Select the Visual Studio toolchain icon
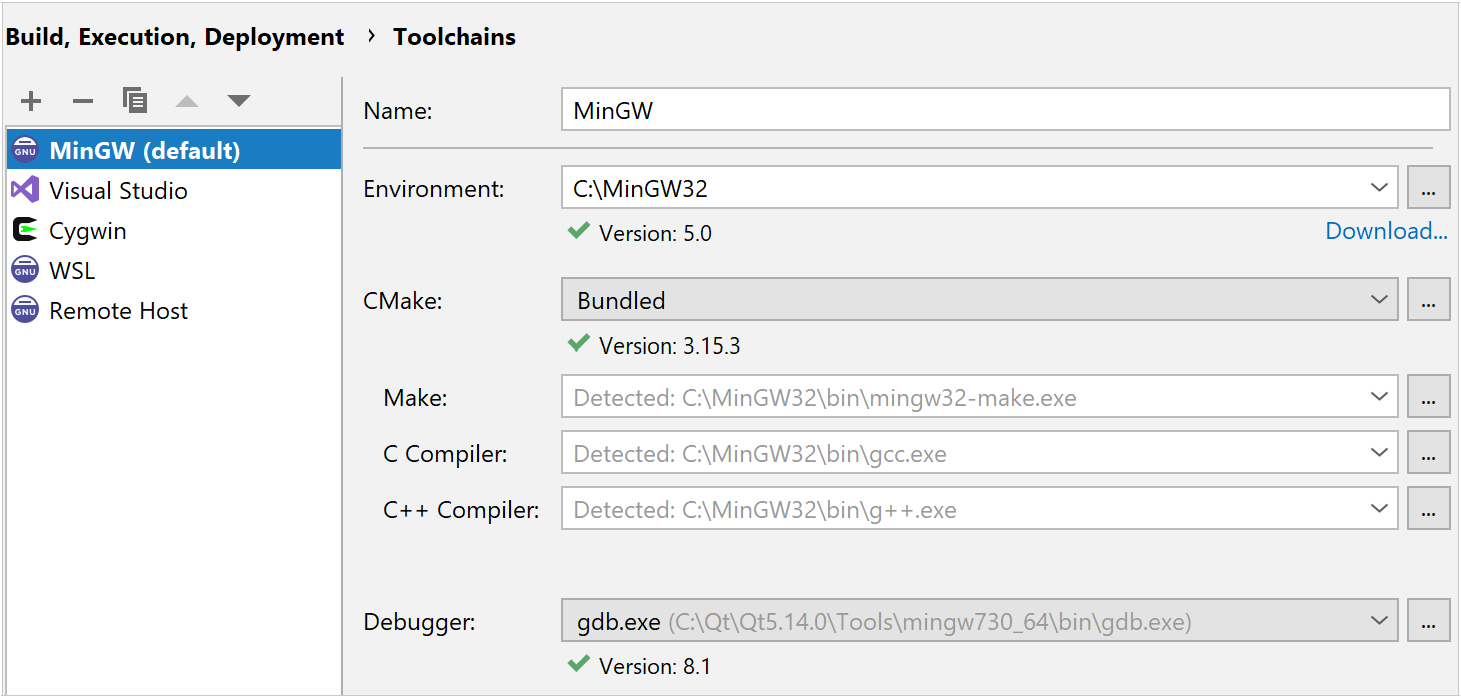This screenshot has height=698, width=1461. (x=24, y=189)
